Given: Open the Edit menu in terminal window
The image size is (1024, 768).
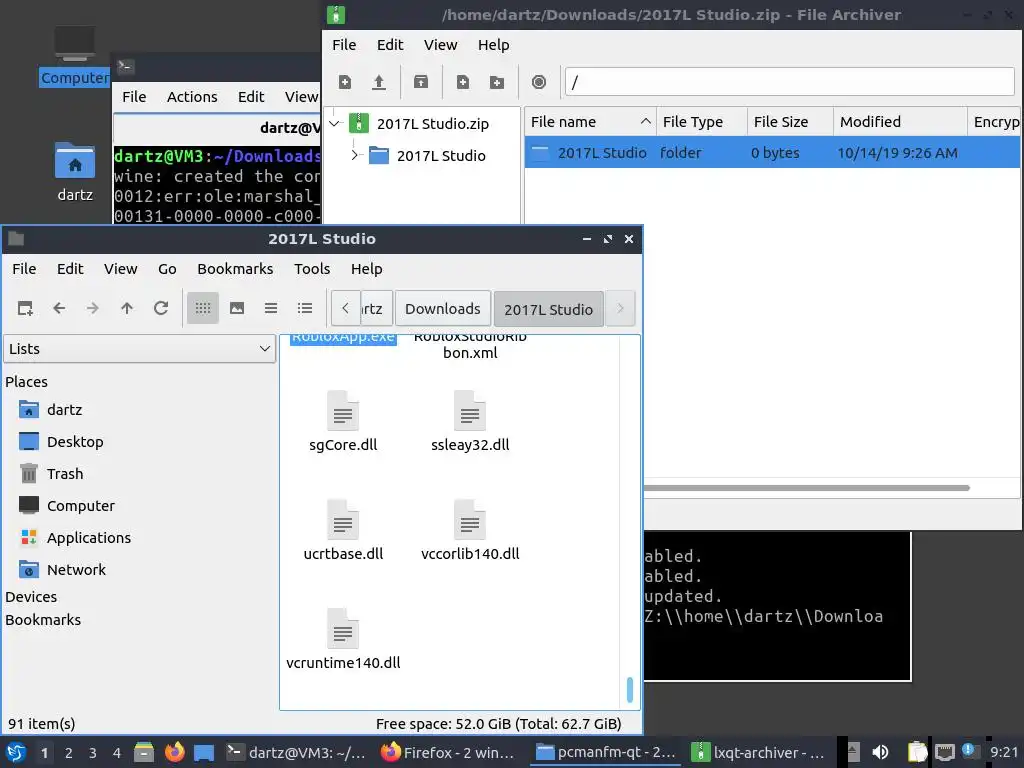Looking at the screenshot, I should click(251, 97).
